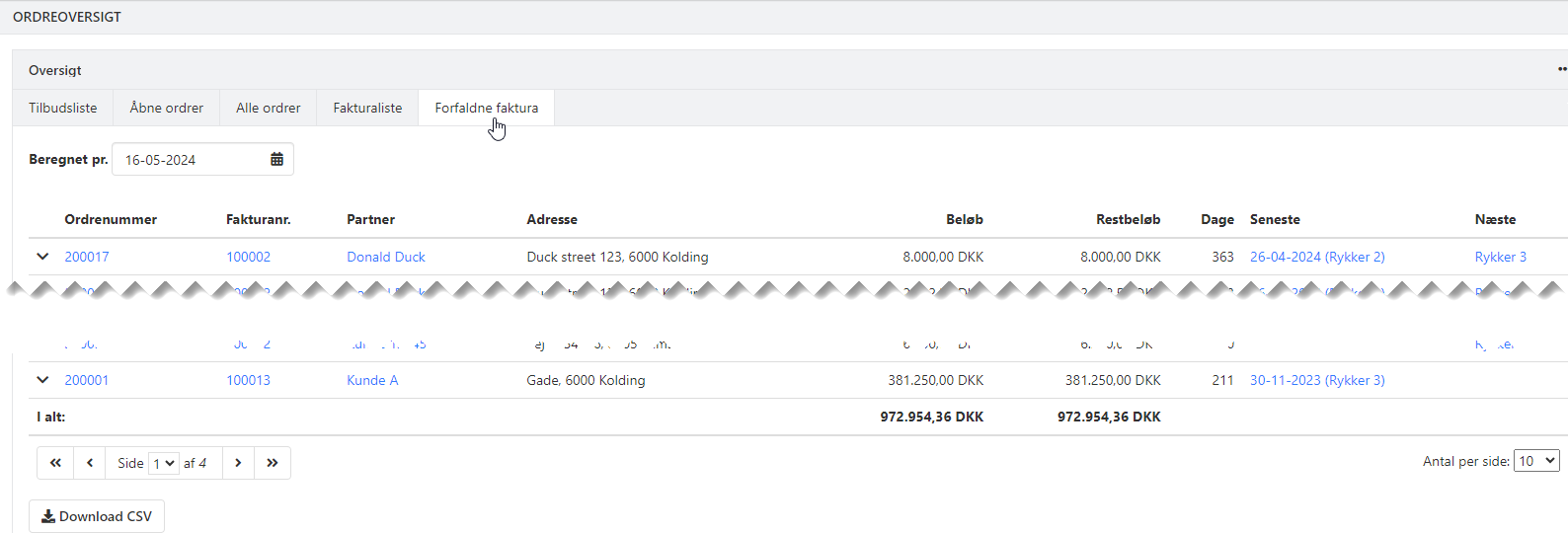The image size is (1568, 533).
Task: Open the page number dropdown
Action: [x=163, y=463]
